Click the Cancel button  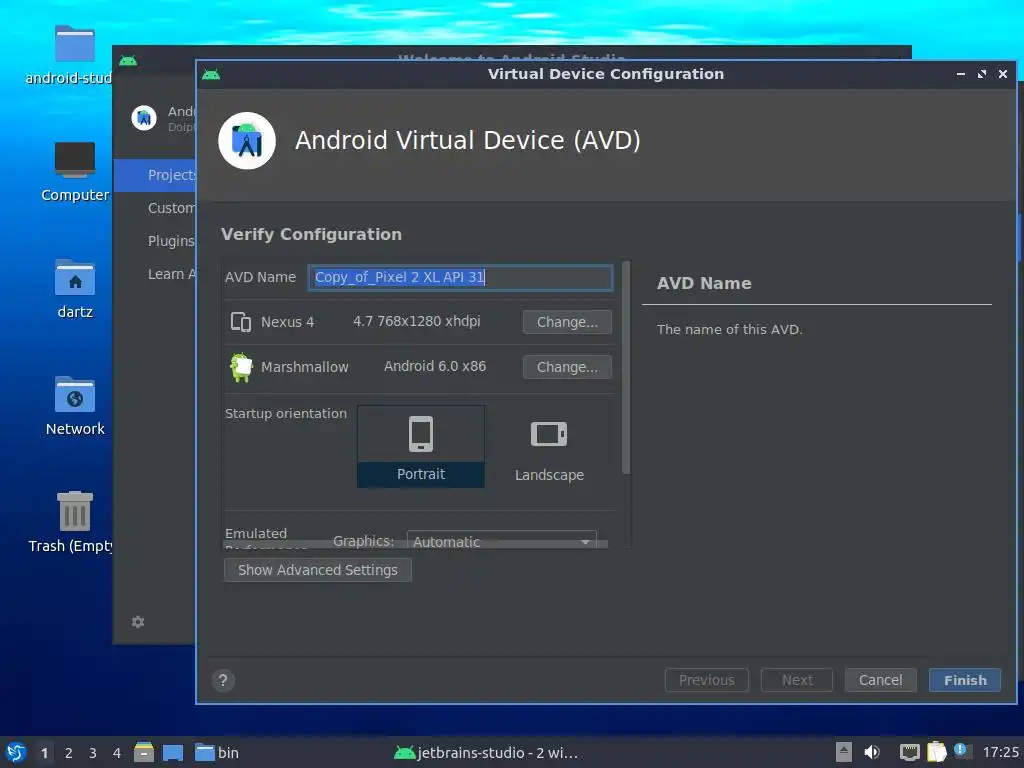[880, 680]
